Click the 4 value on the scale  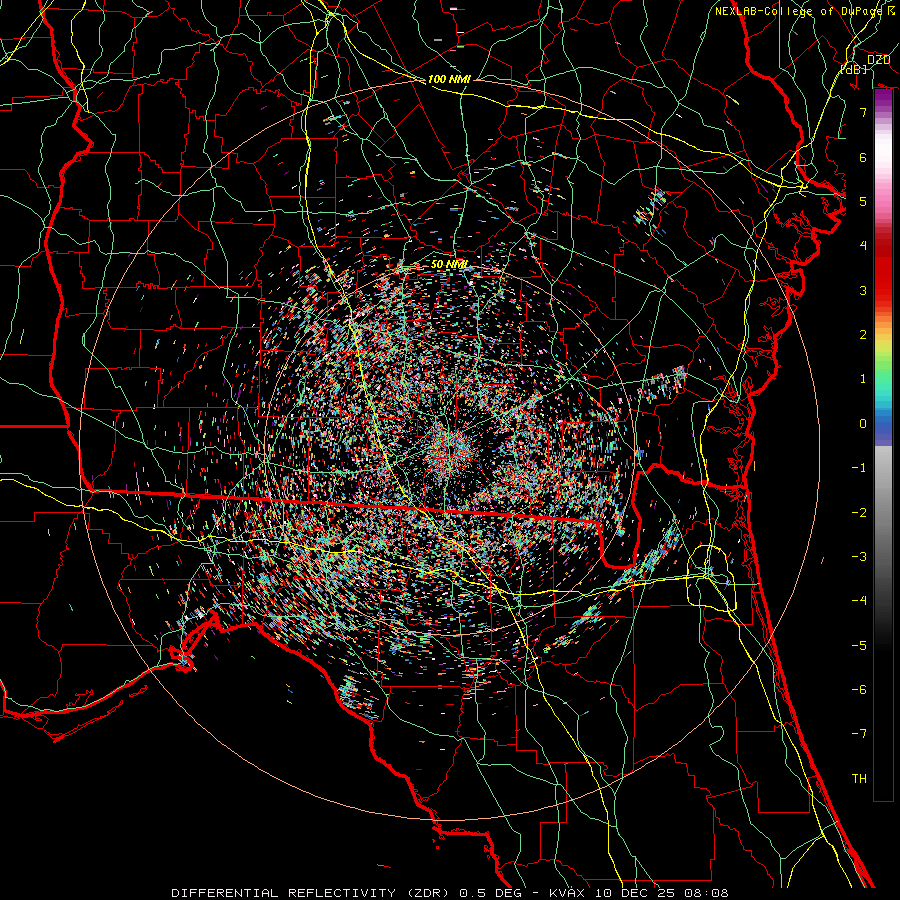pyautogui.click(x=863, y=245)
